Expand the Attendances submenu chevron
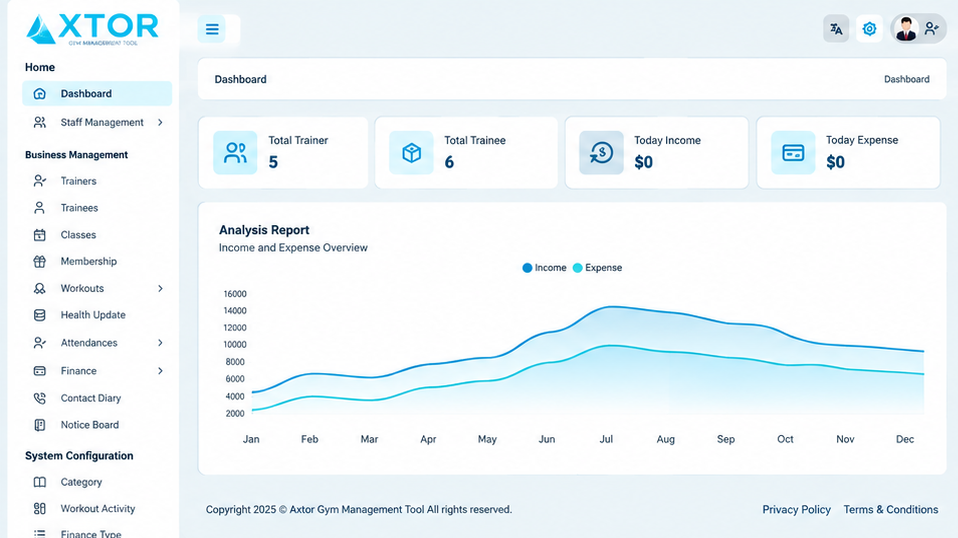 pyautogui.click(x=160, y=343)
